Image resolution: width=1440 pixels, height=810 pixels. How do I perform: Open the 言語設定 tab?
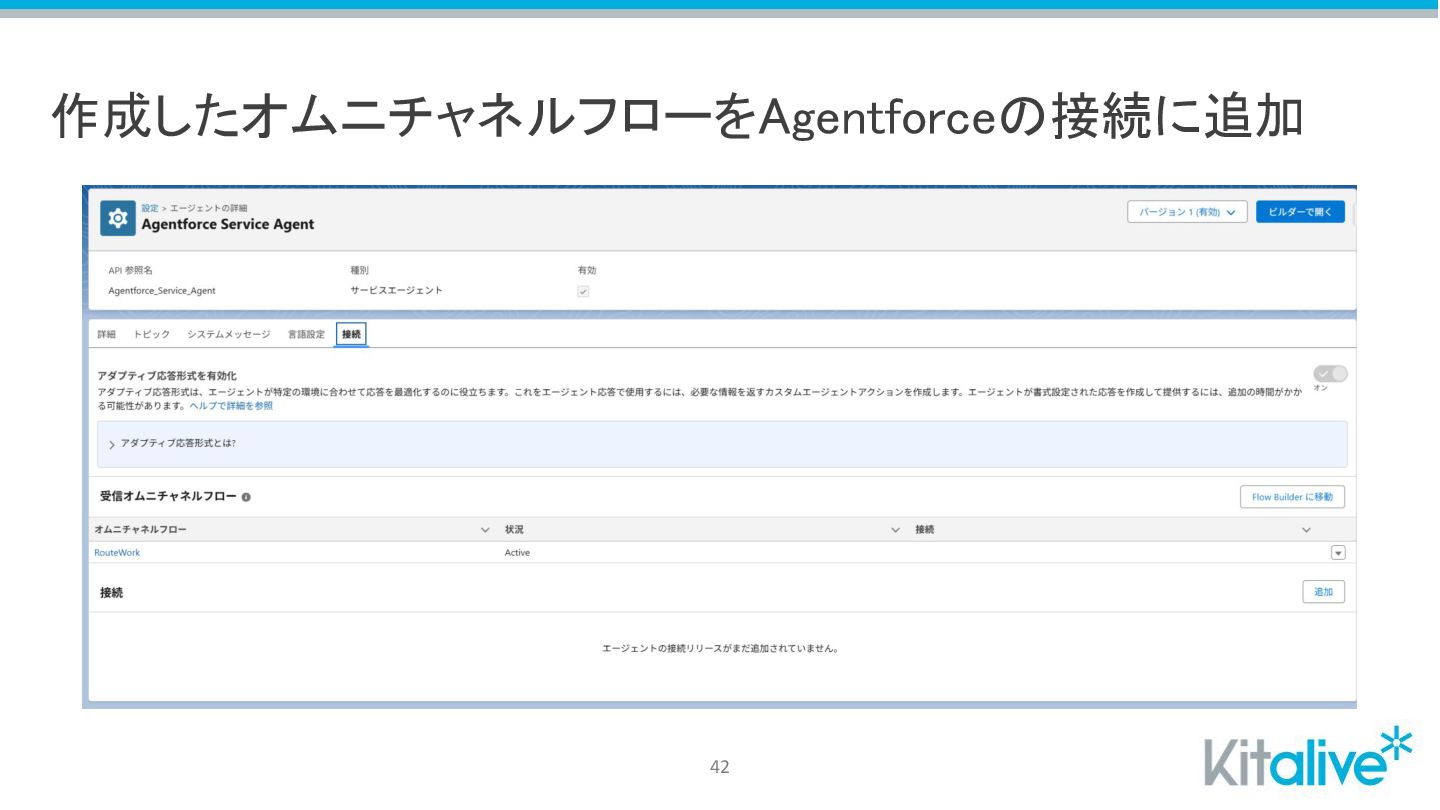(x=306, y=334)
